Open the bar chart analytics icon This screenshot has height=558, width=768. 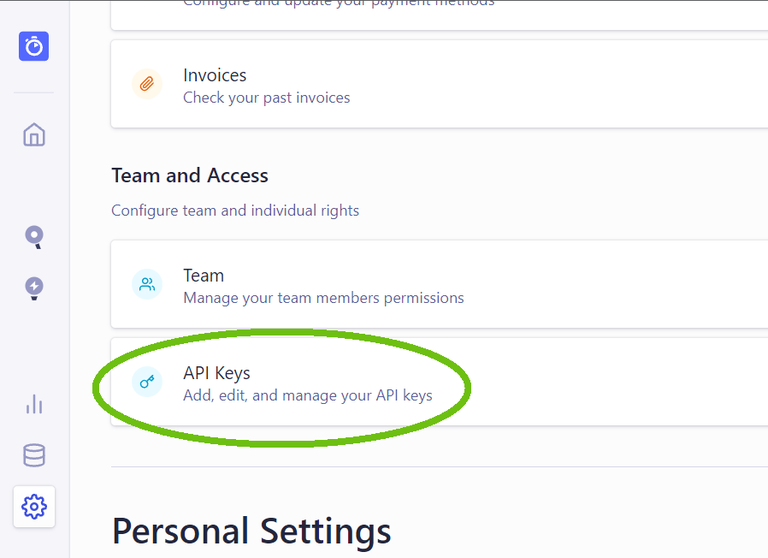[x=34, y=404]
